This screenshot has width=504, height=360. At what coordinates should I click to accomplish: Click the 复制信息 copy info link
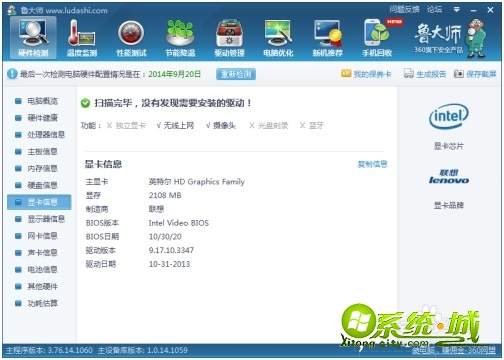click(372, 164)
